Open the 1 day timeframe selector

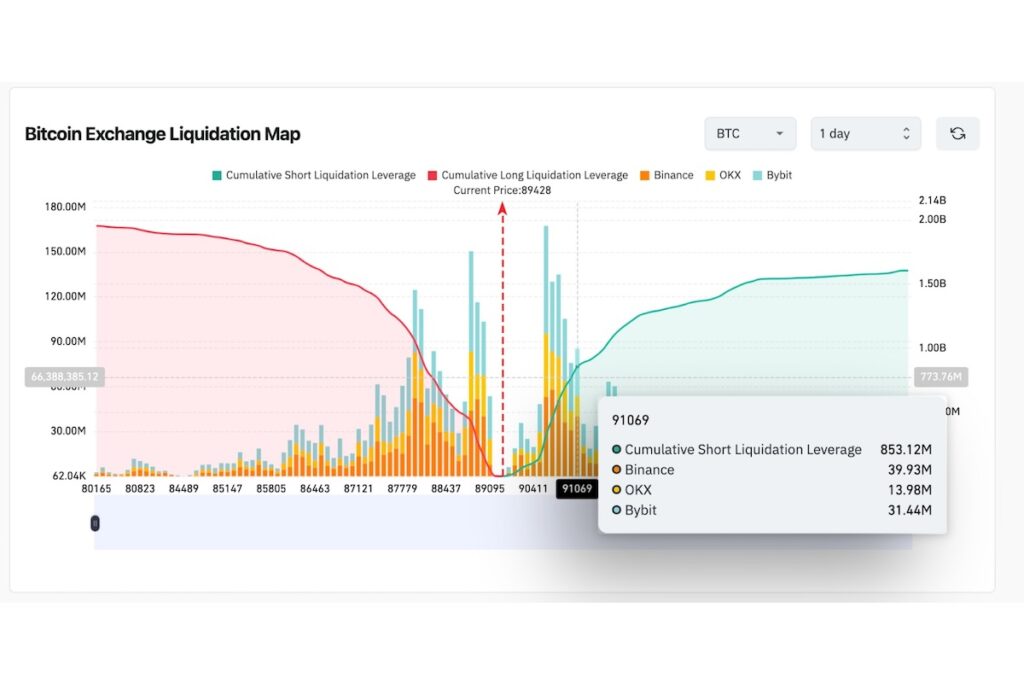coord(864,134)
